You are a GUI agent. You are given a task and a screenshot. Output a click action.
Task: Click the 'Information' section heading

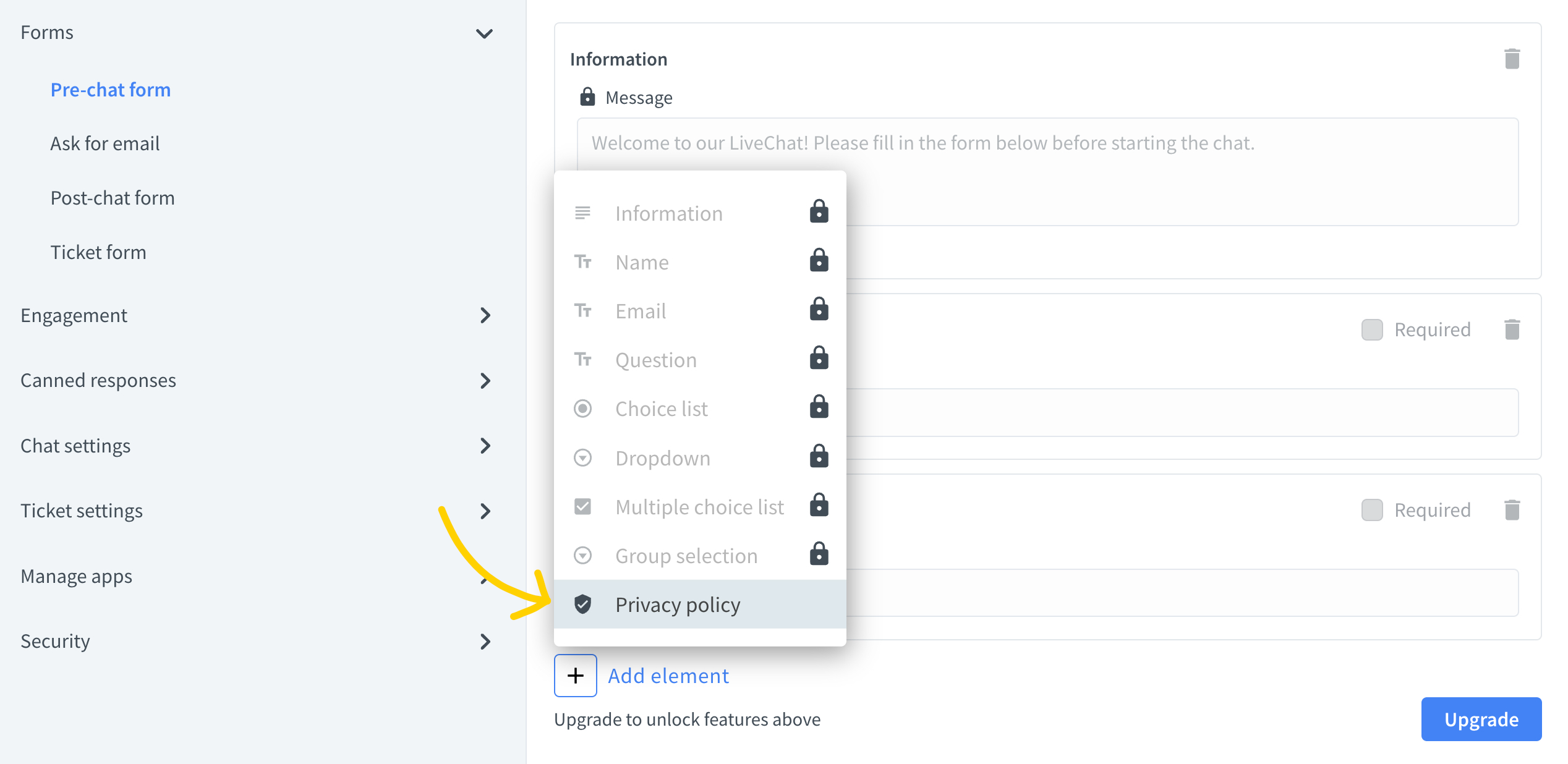pos(618,59)
